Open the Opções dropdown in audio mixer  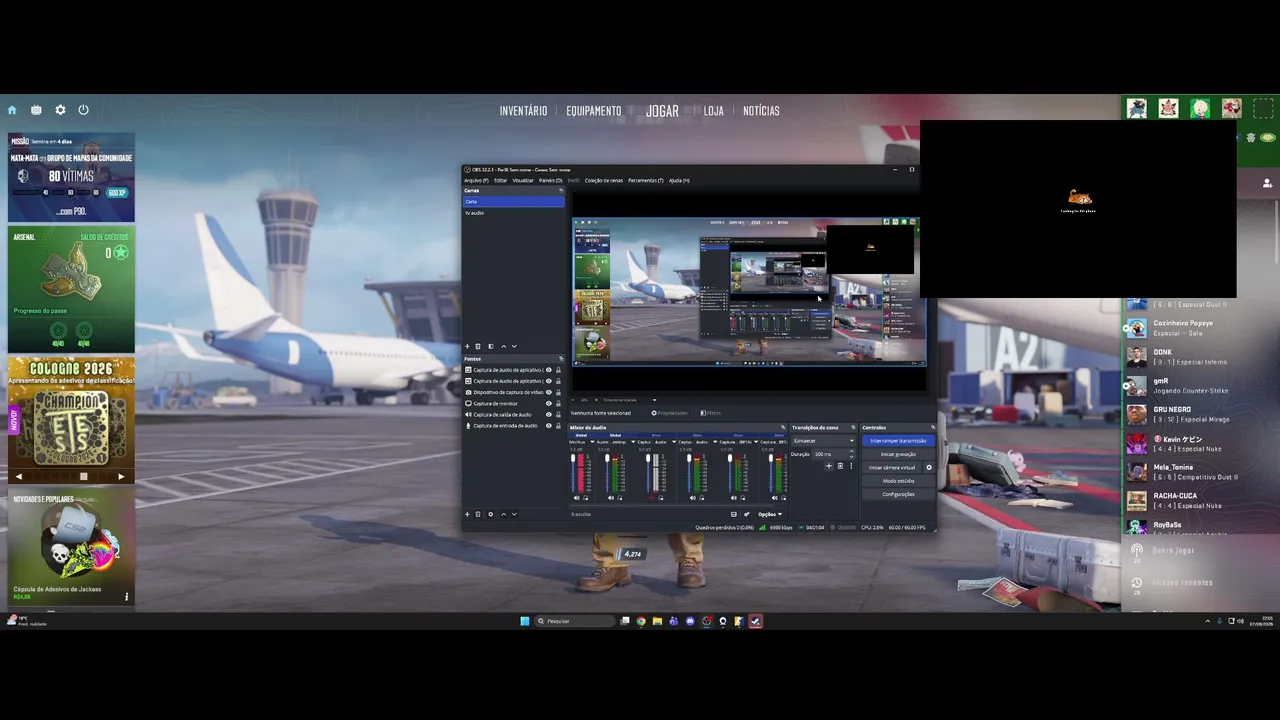pos(769,514)
